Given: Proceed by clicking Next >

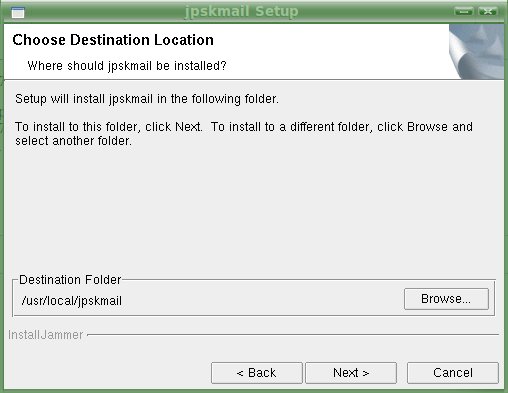Looking at the screenshot, I should coord(351,373).
